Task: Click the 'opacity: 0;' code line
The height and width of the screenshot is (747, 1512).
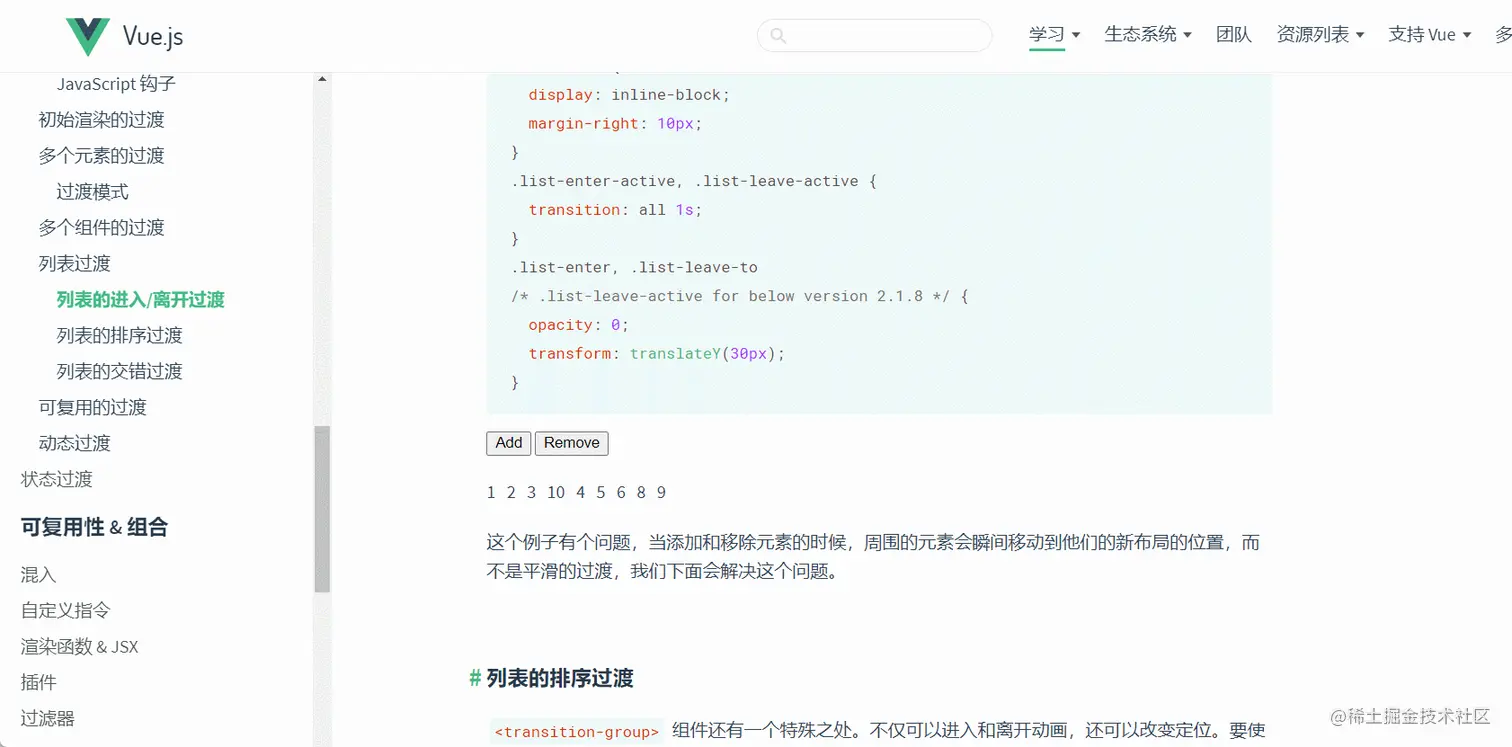Action: (x=578, y=325)
